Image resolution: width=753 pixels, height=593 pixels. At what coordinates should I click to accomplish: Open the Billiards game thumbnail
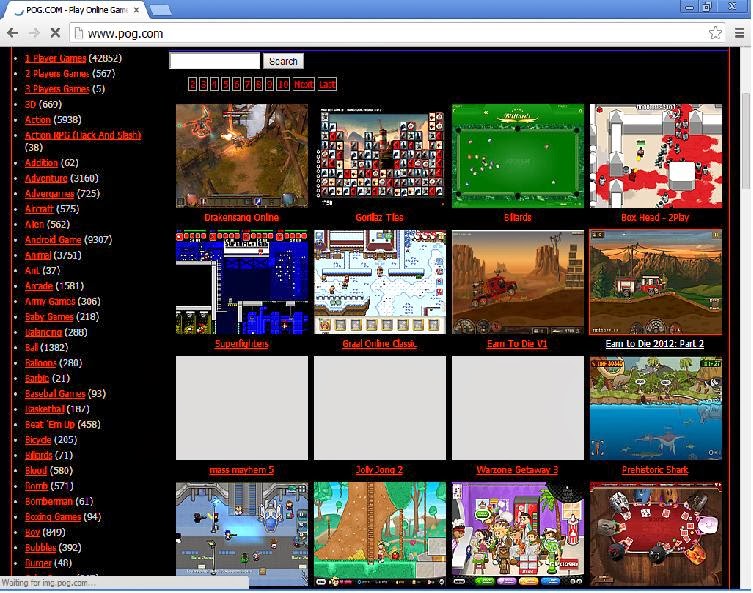518,156
